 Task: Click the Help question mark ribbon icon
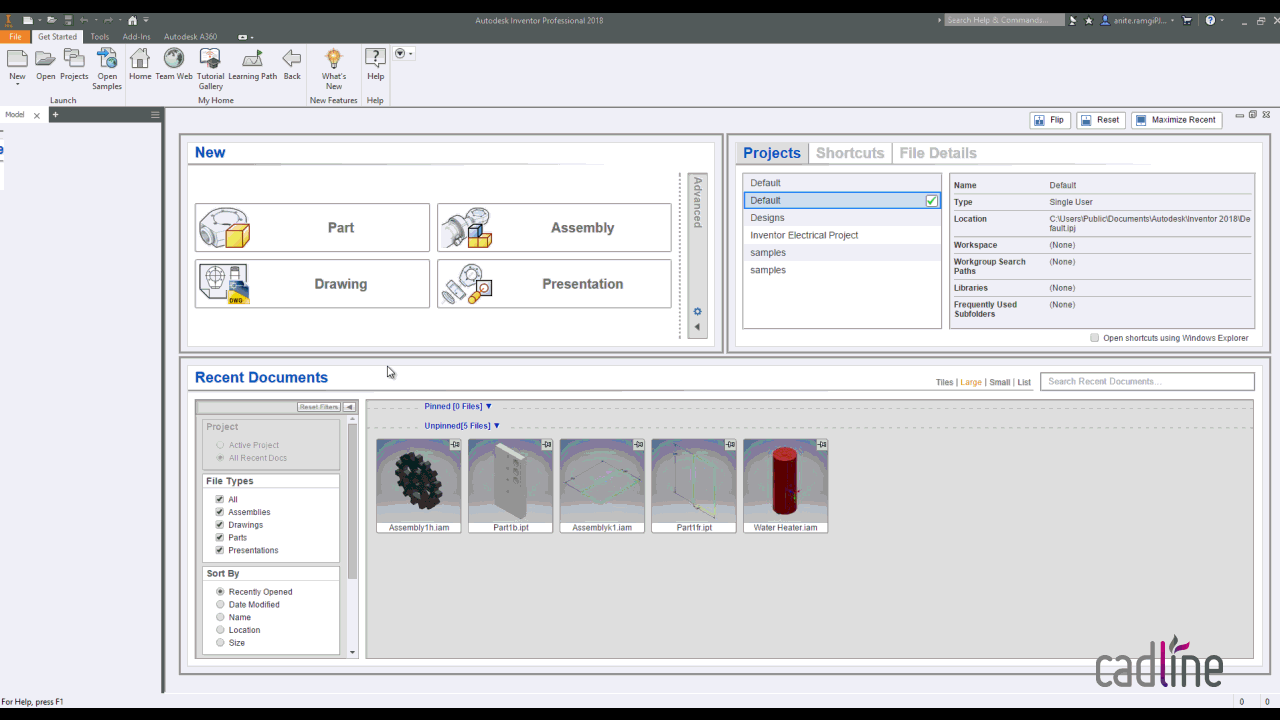point(375,59)
